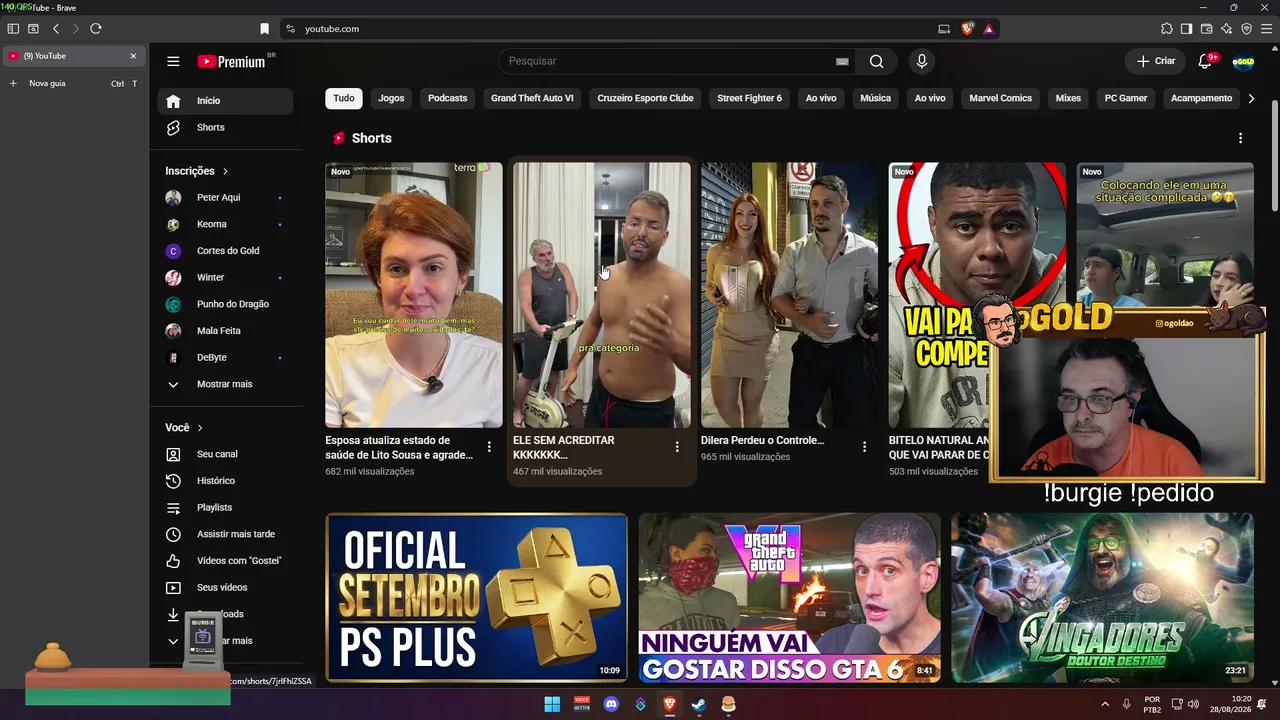
Task: Open Vídeos com "Gostei" list
Action: 225,561
